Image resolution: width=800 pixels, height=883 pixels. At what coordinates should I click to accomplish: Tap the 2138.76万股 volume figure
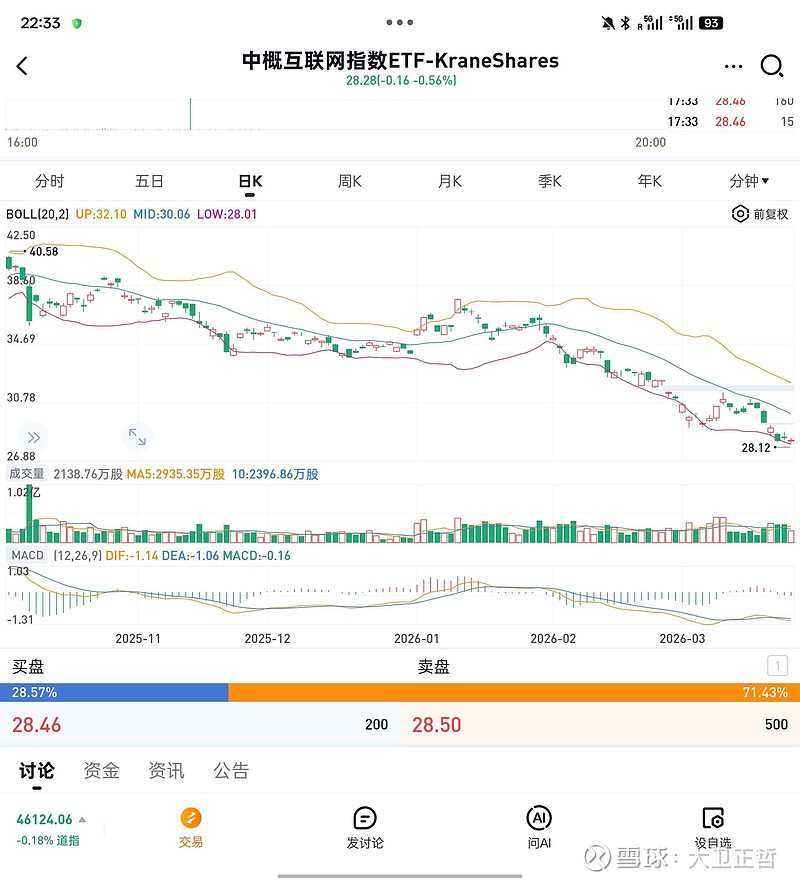(88, 474)
